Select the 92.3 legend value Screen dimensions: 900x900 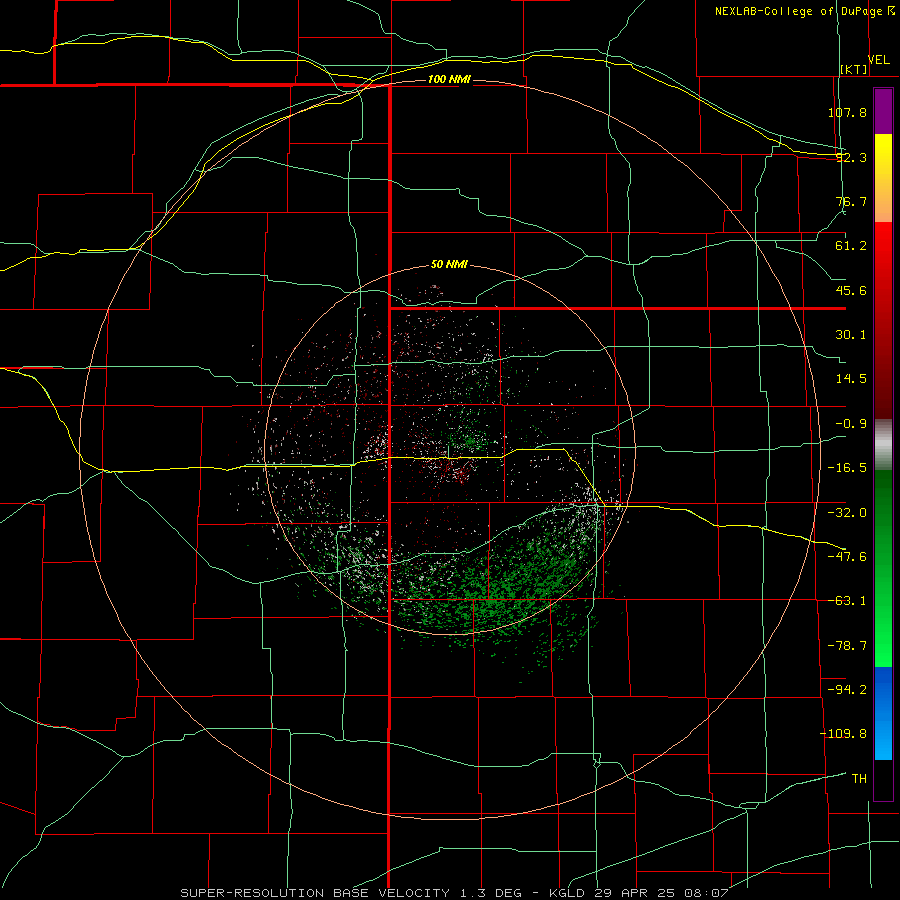pyautogui.click(x=851, y=157)
